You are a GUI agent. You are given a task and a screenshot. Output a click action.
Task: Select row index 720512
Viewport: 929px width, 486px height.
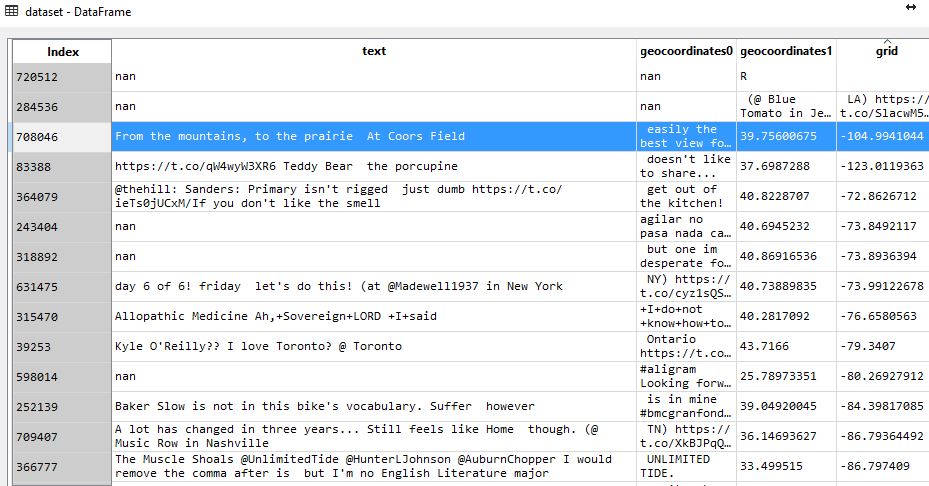pos(62,77)
